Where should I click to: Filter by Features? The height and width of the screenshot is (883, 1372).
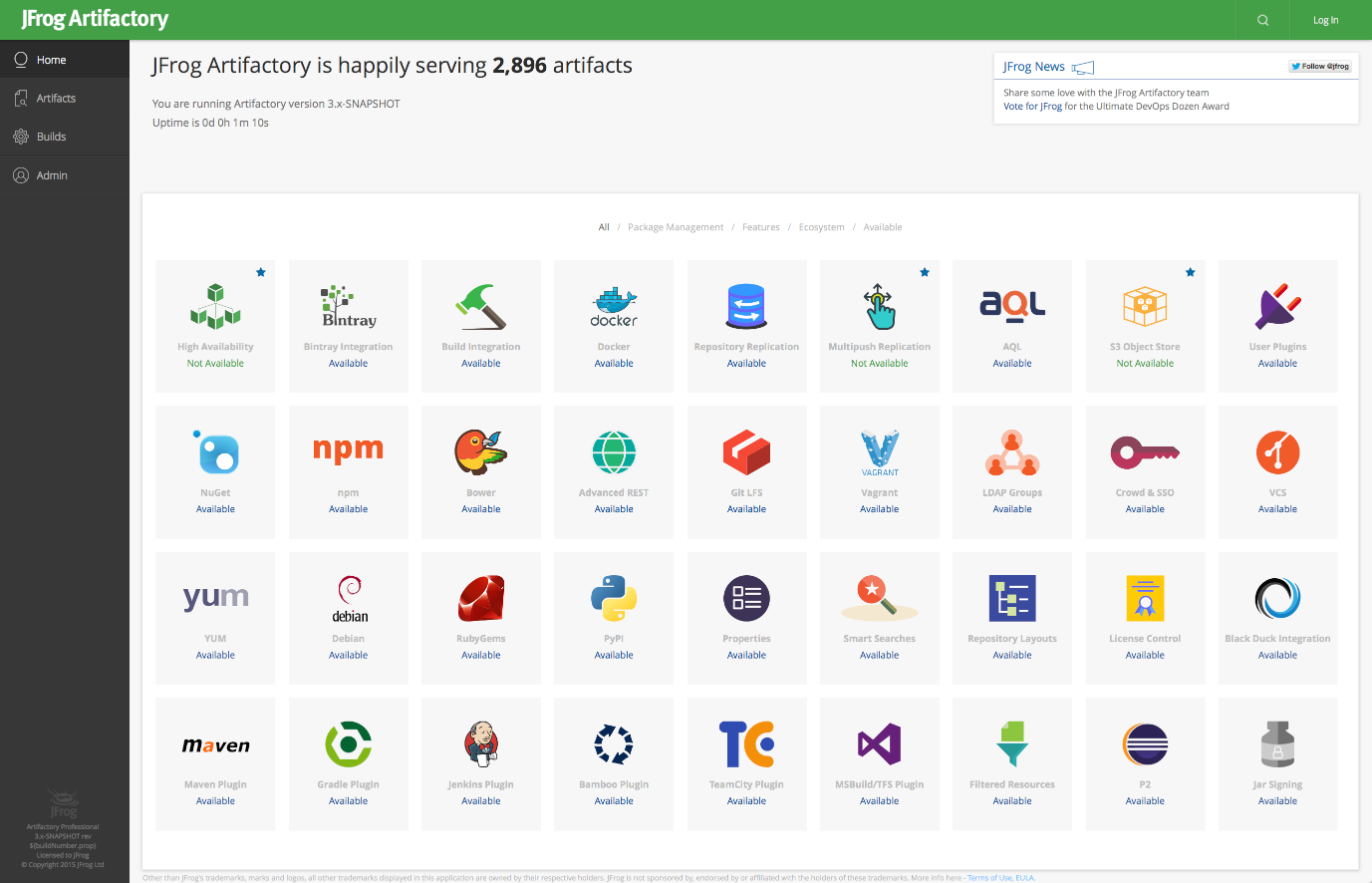coord(761,227)
